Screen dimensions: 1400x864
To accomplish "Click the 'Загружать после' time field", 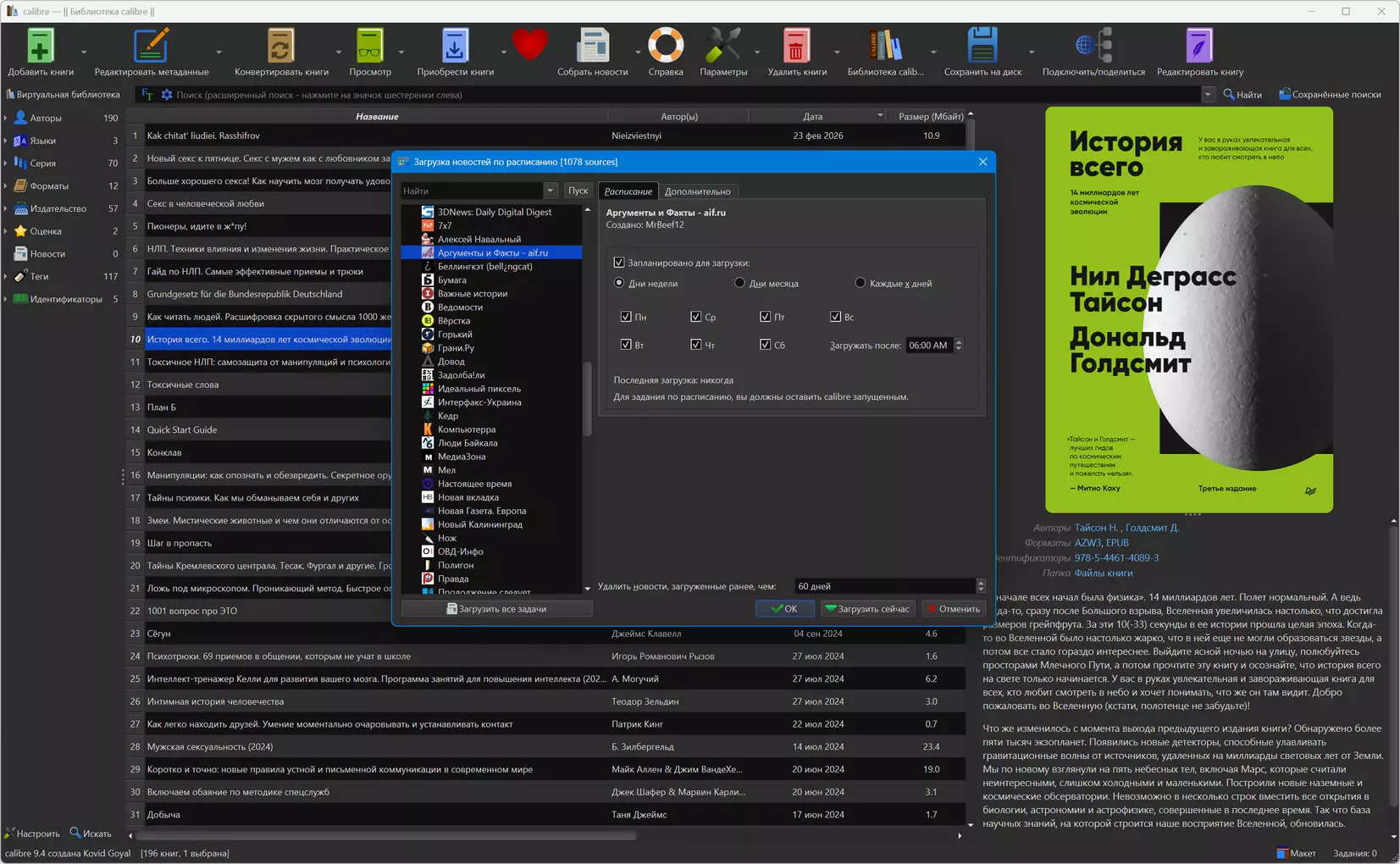I will 928,346.
